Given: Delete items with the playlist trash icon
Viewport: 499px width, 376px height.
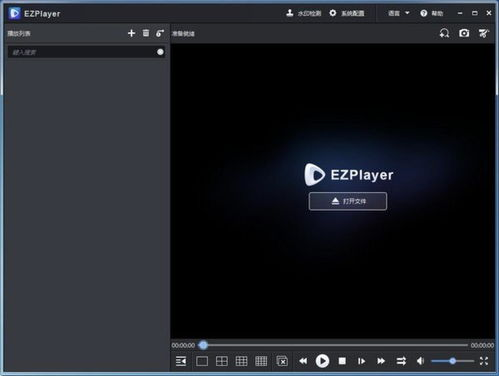Looking at the screenshot, I should click(146, 33).
